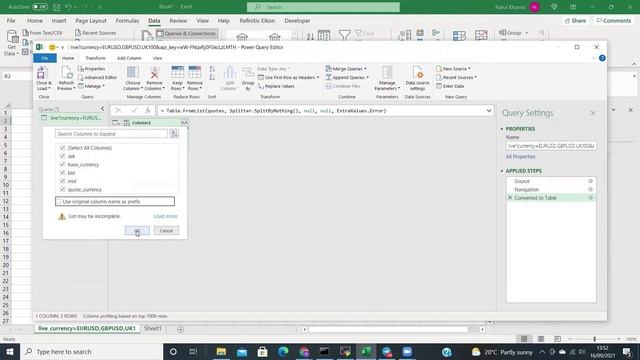Click the Enter Data icon
The image size is (640, 360).
(439, 86)
